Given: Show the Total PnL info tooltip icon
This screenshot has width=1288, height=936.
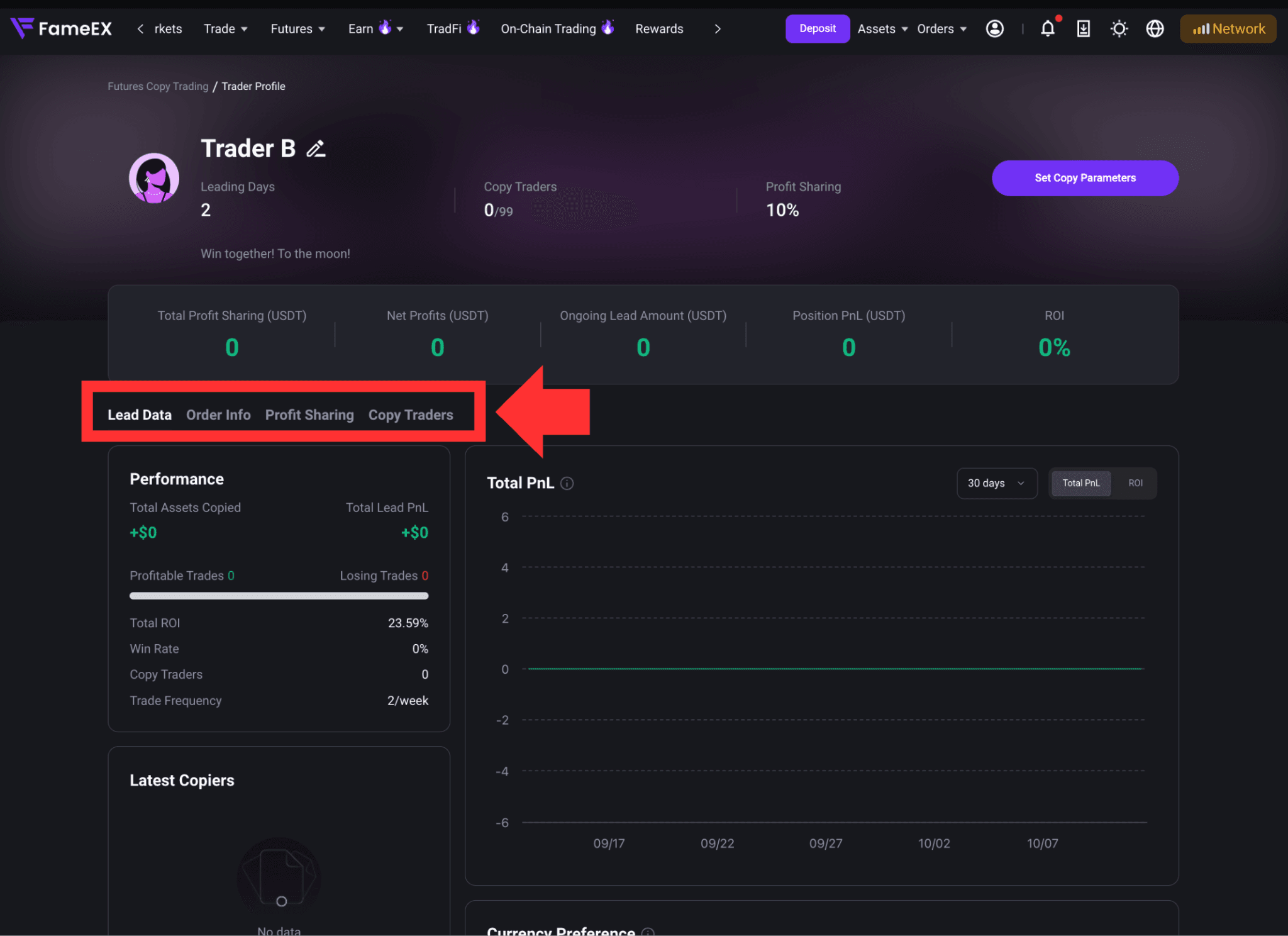Looking at the screenshot, I should pos(567,483).
